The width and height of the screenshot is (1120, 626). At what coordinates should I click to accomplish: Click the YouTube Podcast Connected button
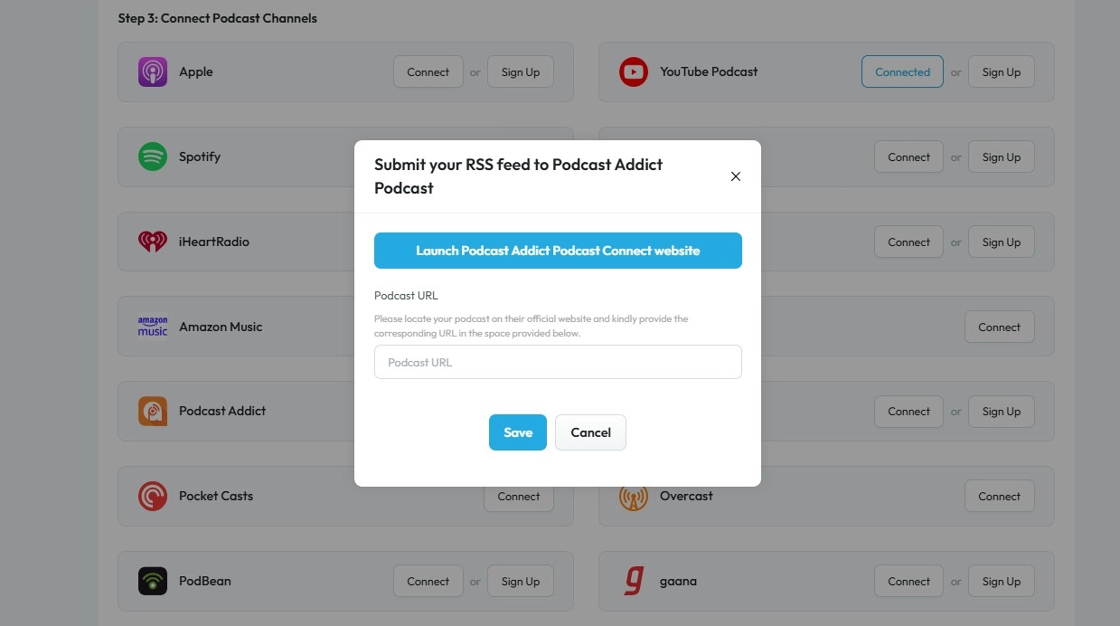point(902,72)
